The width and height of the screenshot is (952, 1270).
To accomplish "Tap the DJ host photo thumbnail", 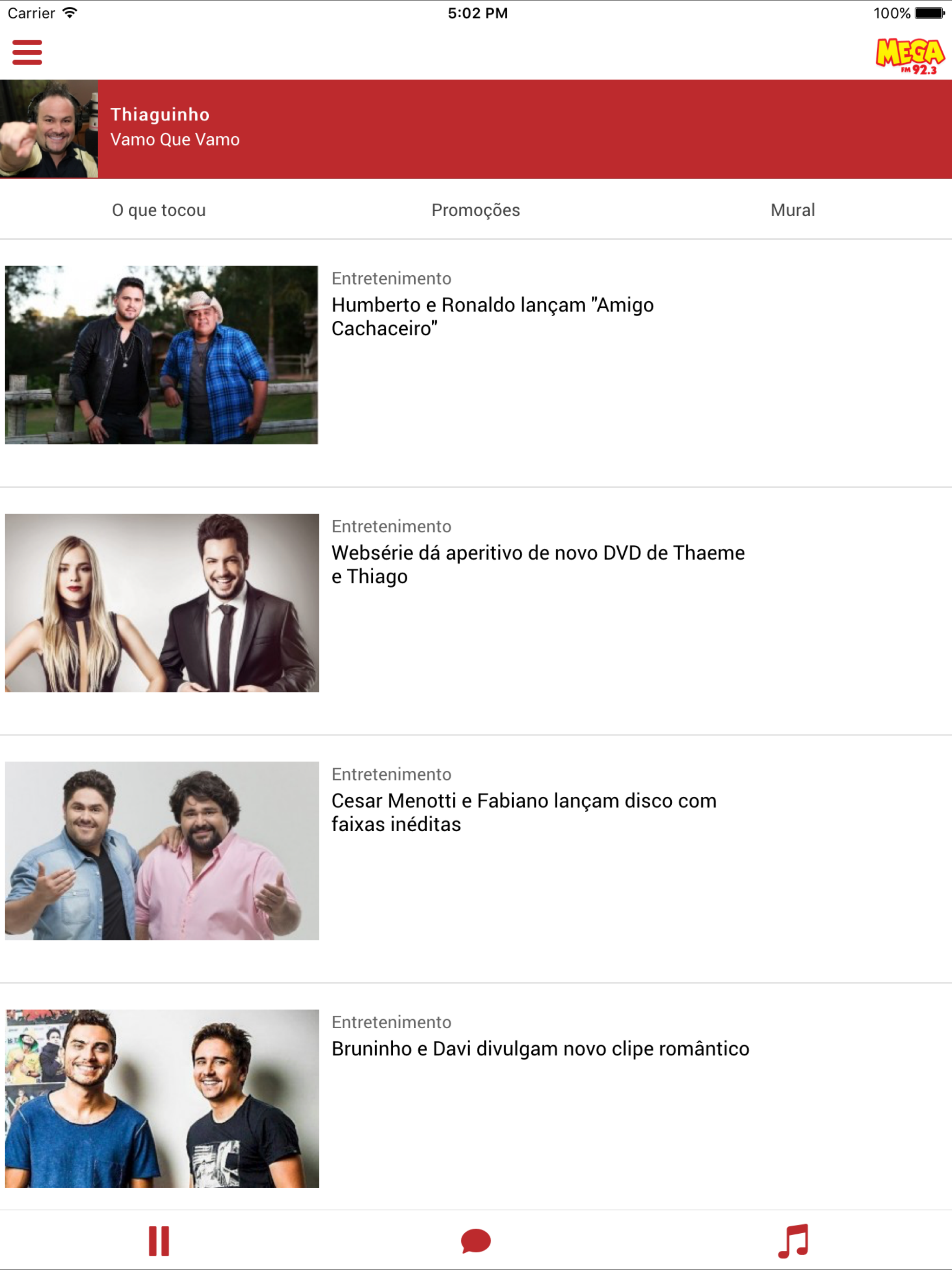I will pos(49,129).
